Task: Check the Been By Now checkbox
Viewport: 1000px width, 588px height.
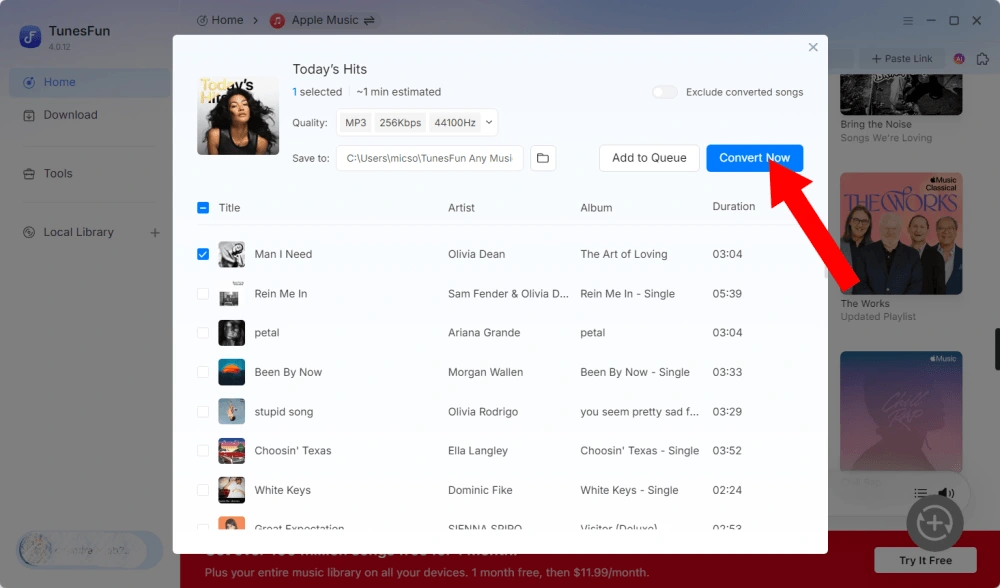Action: 203,372
